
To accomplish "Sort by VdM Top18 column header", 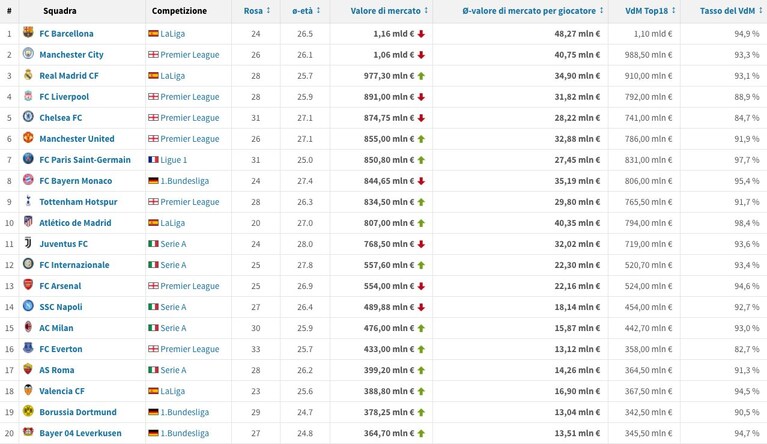I will pos(651,11).
